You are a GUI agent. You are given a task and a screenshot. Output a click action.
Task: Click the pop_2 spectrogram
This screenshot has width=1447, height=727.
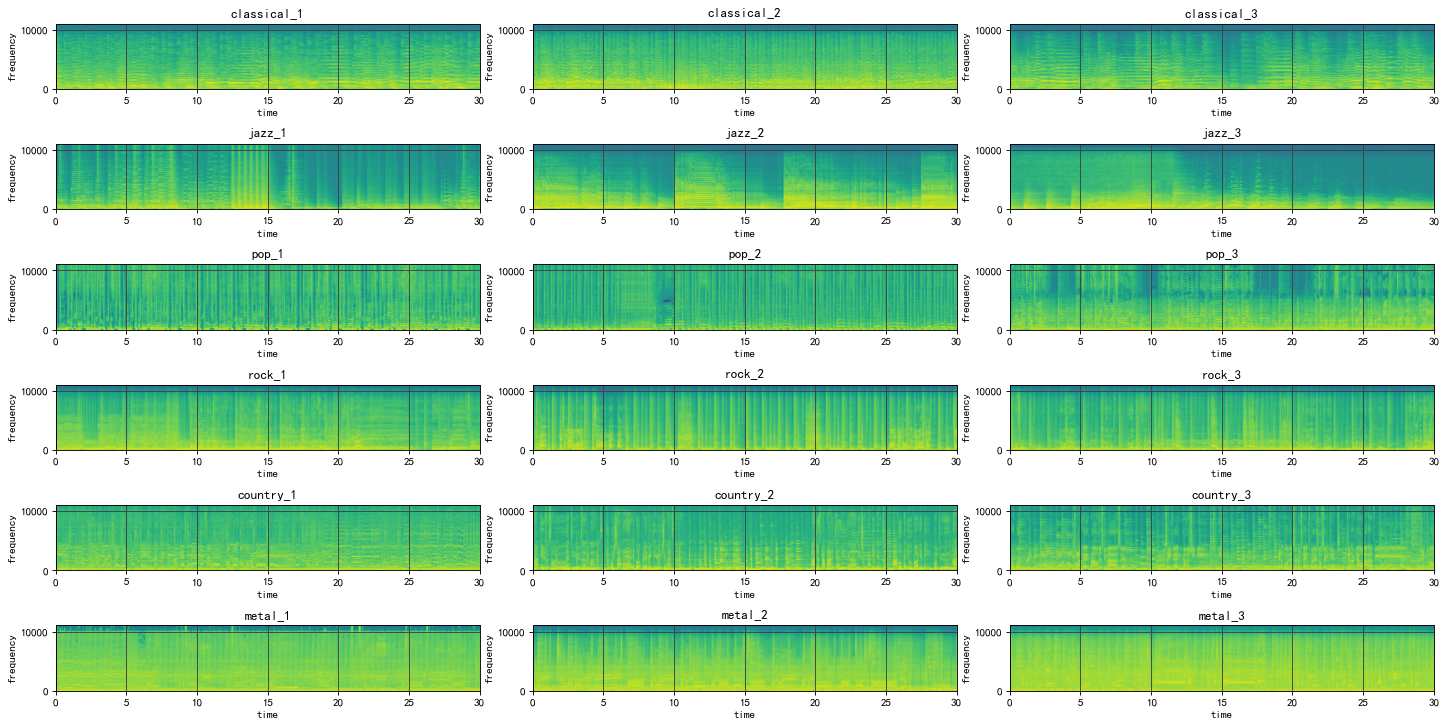tap(744, 298)
